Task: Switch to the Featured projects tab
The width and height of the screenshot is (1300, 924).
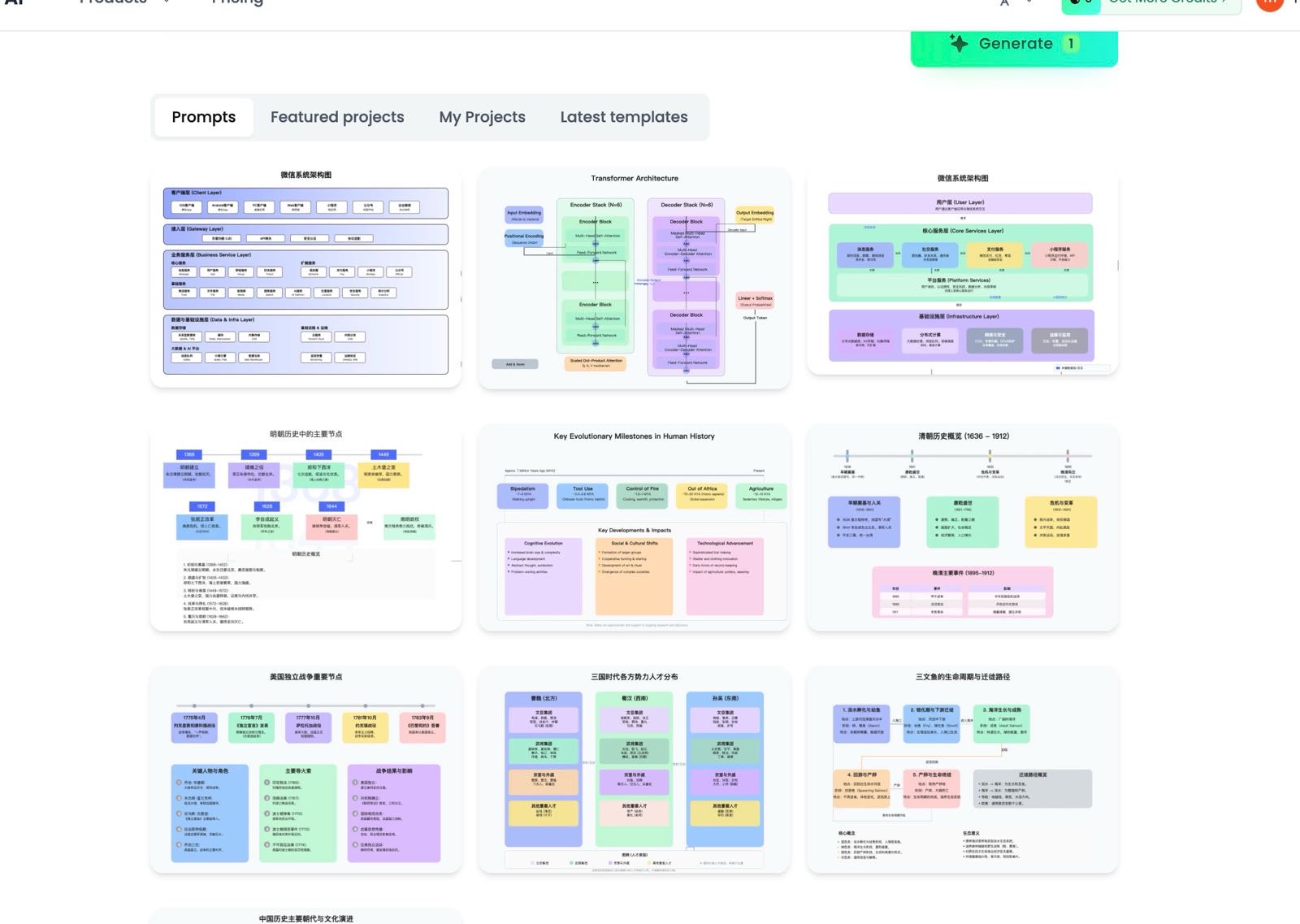Action: 337,117
